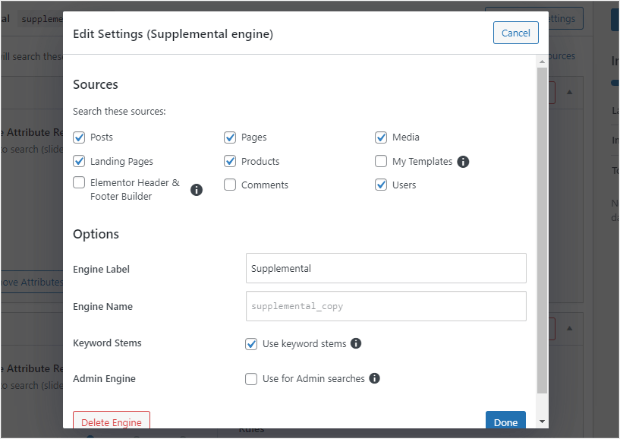Click the Admin searches info icon

[374, 378]
